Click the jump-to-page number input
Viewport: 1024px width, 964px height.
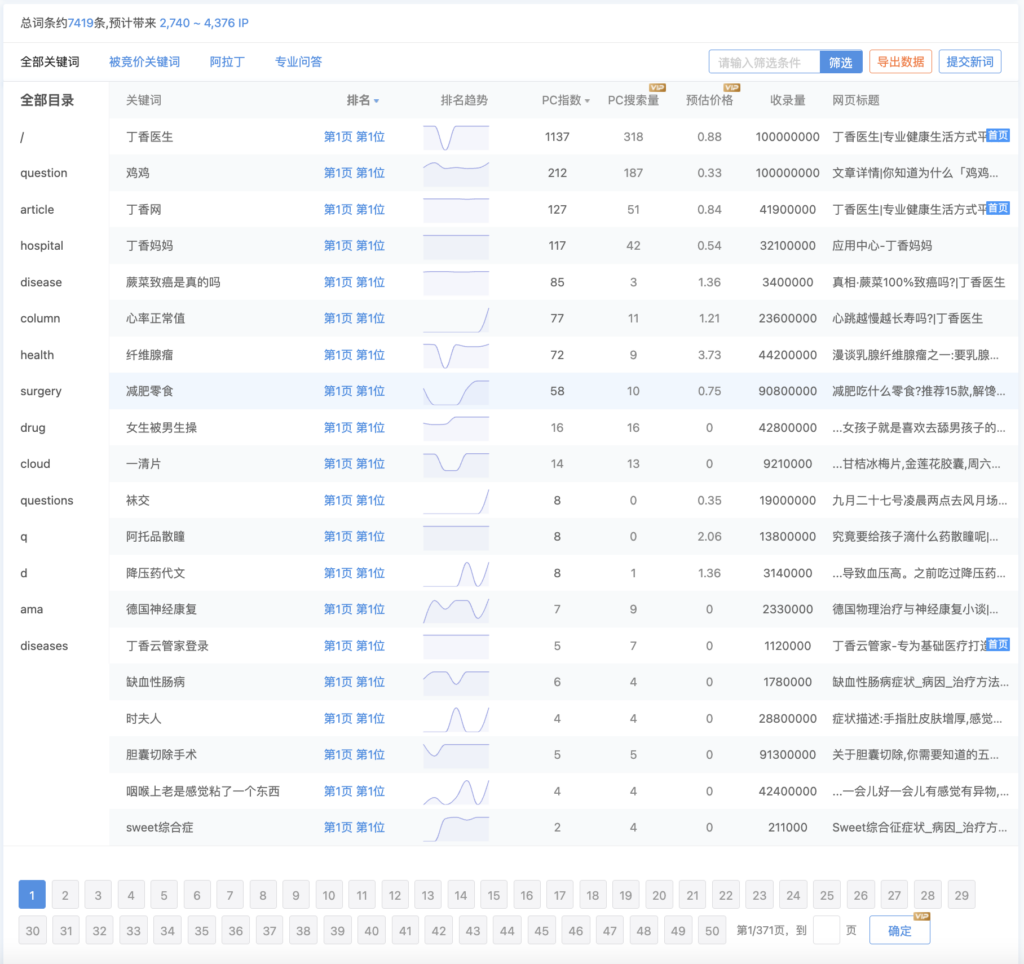[826, 931]
